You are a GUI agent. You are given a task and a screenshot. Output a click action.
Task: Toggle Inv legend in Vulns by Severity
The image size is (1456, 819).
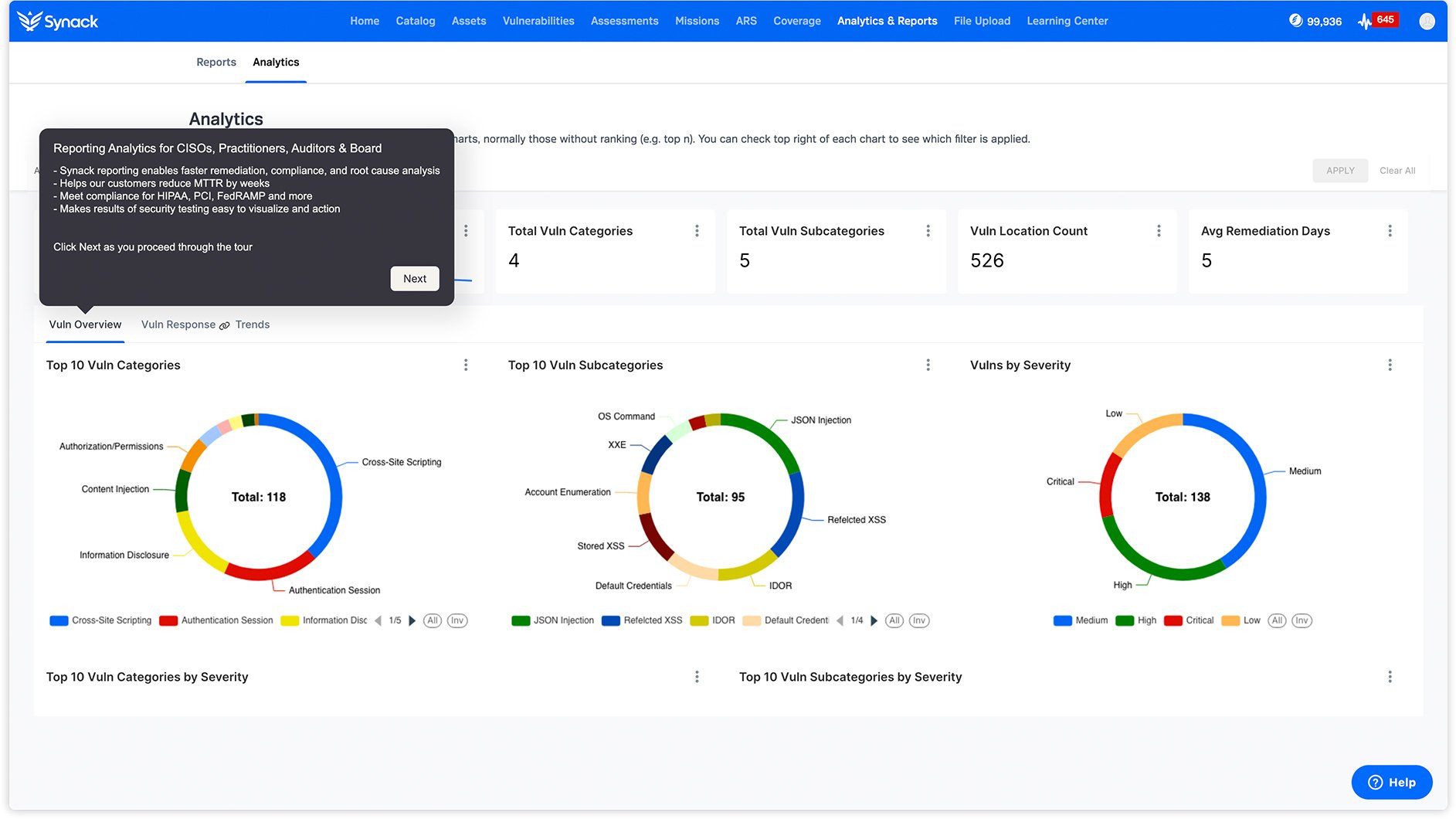1302,621
